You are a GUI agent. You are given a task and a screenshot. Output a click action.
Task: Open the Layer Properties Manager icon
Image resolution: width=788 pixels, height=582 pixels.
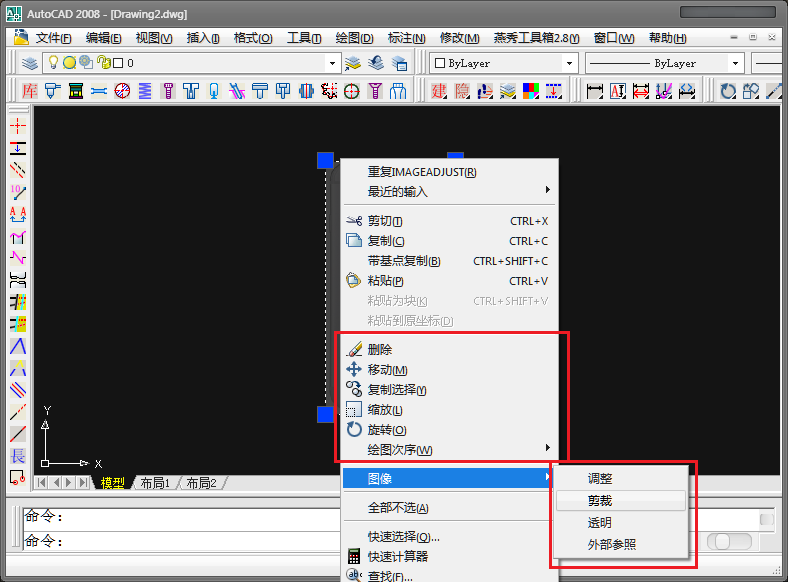click(30, 63)
